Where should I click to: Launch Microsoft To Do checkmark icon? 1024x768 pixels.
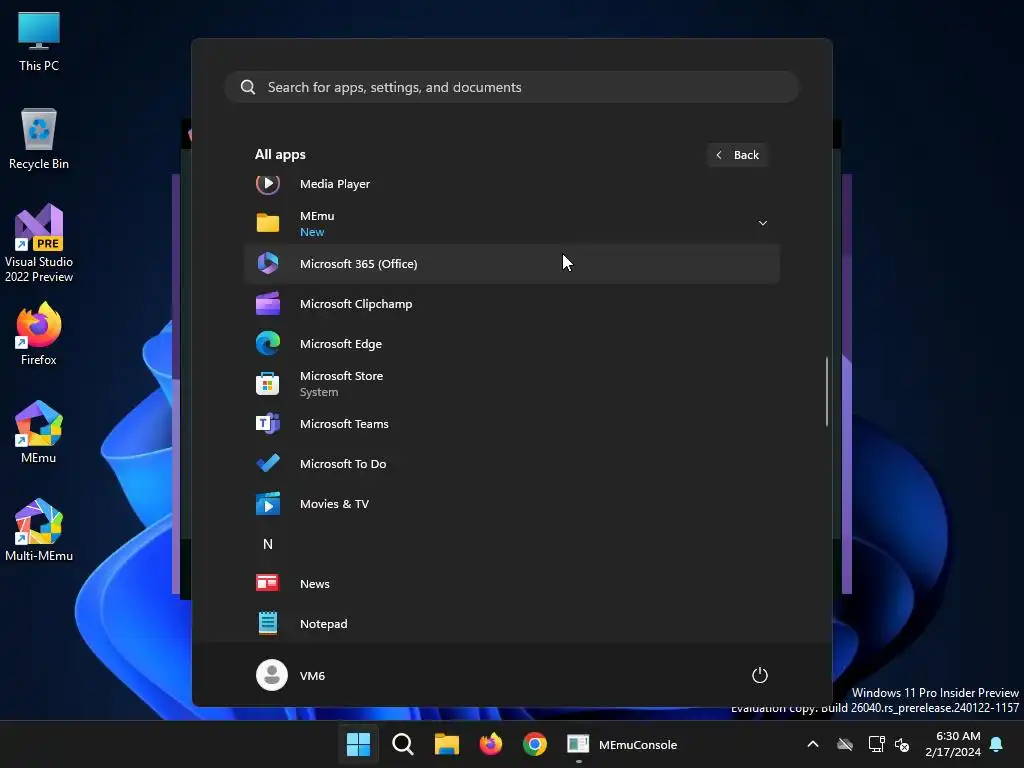[268, 464]
